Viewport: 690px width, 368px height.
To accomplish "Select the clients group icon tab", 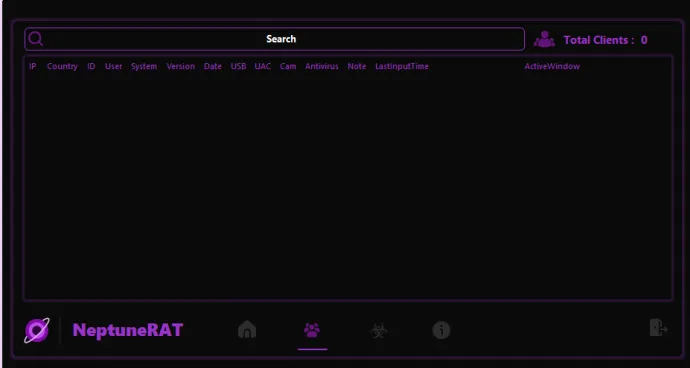I will coord(312,330).
